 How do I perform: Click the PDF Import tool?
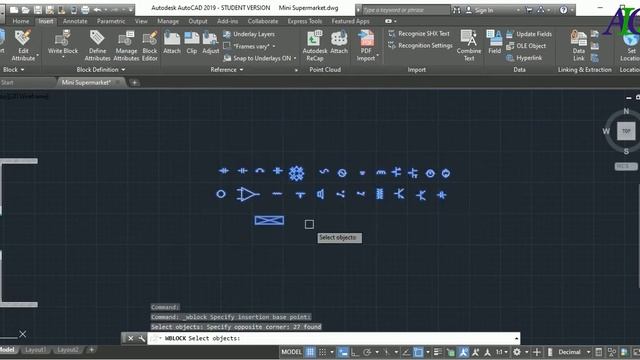[366, 46]
